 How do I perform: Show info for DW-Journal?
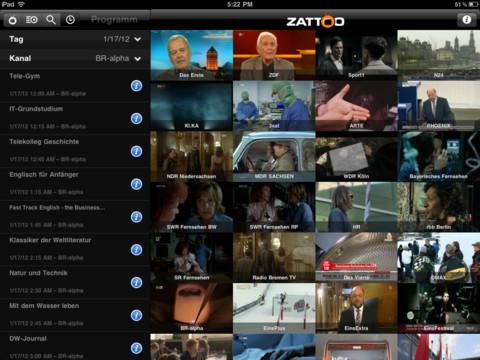pyautogui.click(x=136, y=348)
